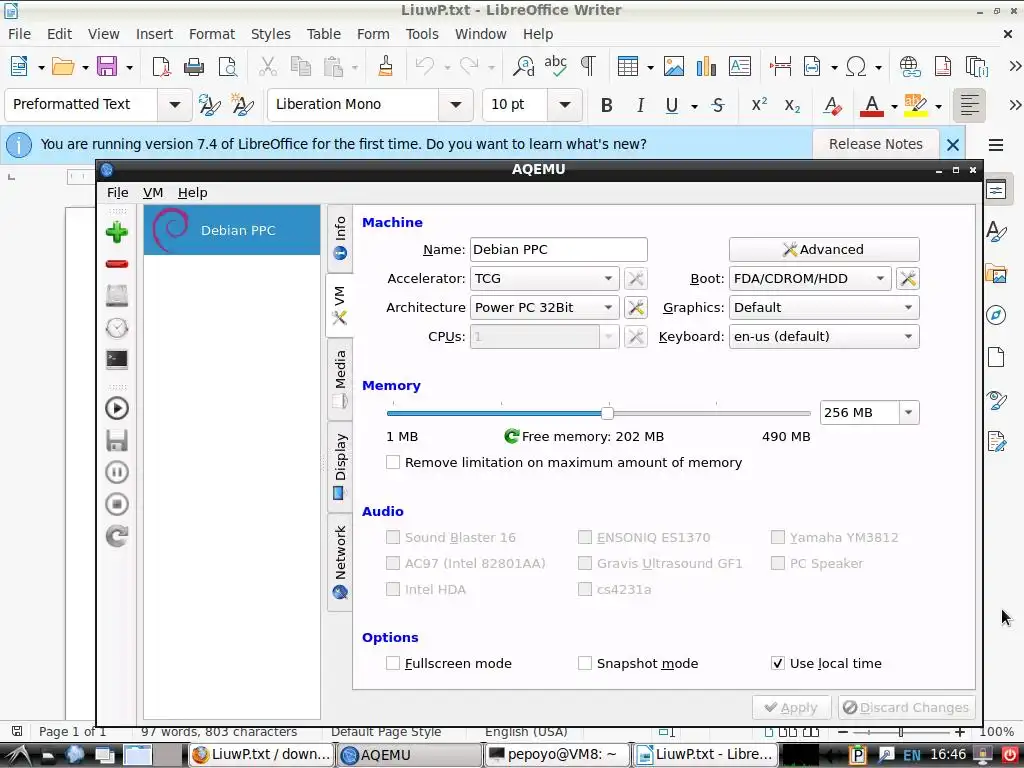This screenshot has width=1024, height=768.
Task: Click the Bold formatting icon
Action: tap(607, 105)
